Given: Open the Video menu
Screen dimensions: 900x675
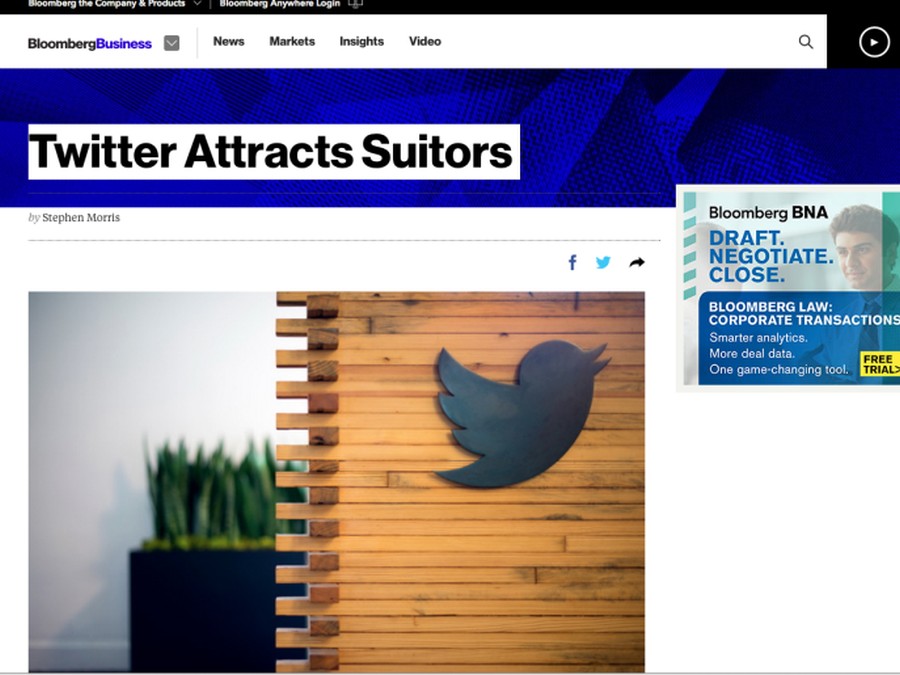Looking at the screenshot, I should (x=425, y=41).
